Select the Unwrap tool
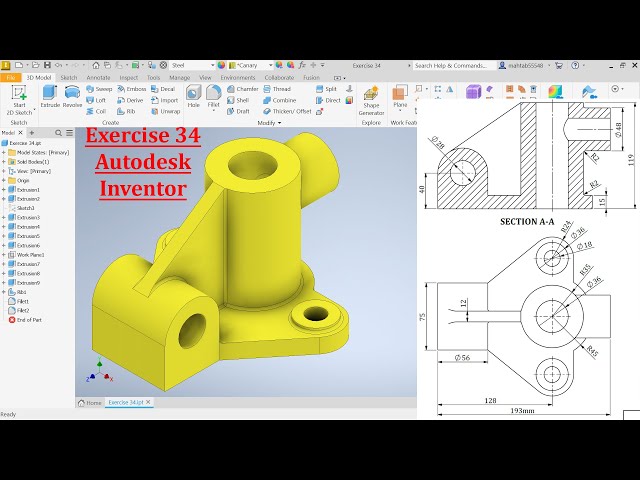 165,111
